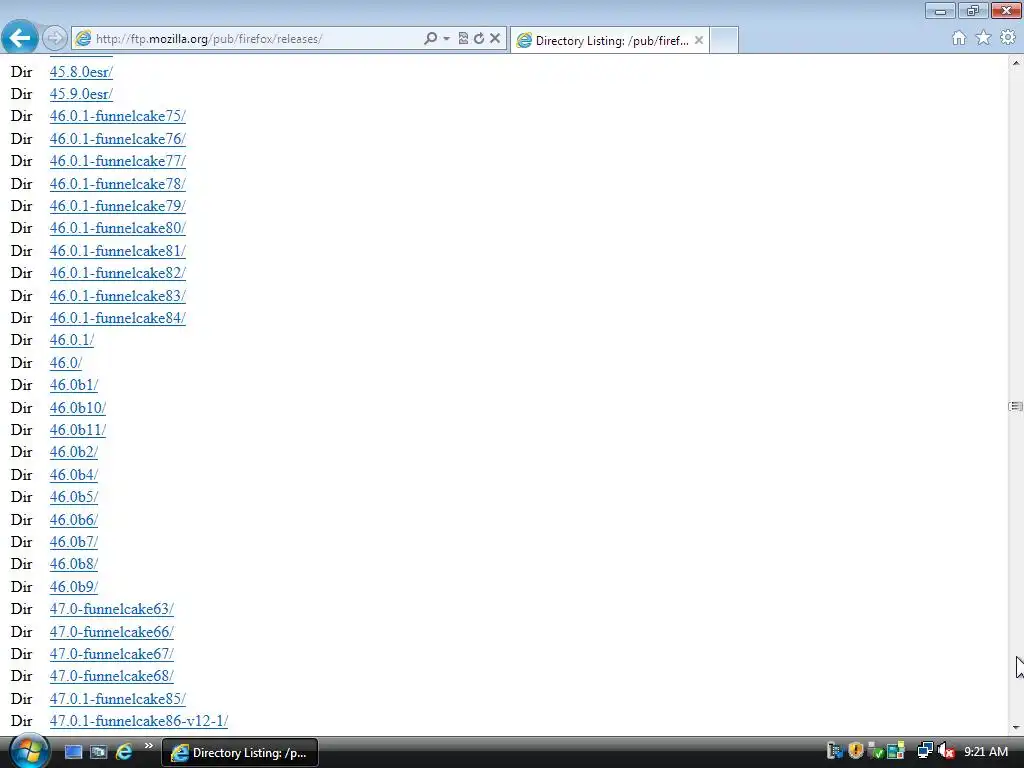Open 46.0.1-funnelcake79/ link

[118, 206]
